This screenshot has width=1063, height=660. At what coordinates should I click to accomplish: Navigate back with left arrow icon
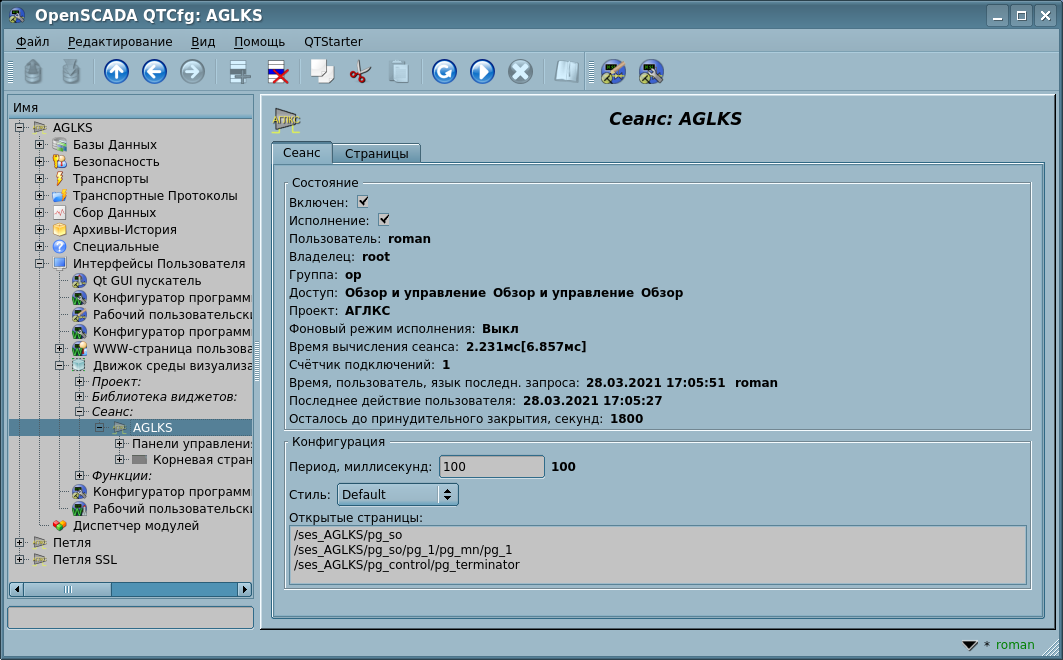pyautogui.click(x=154, y=72)
